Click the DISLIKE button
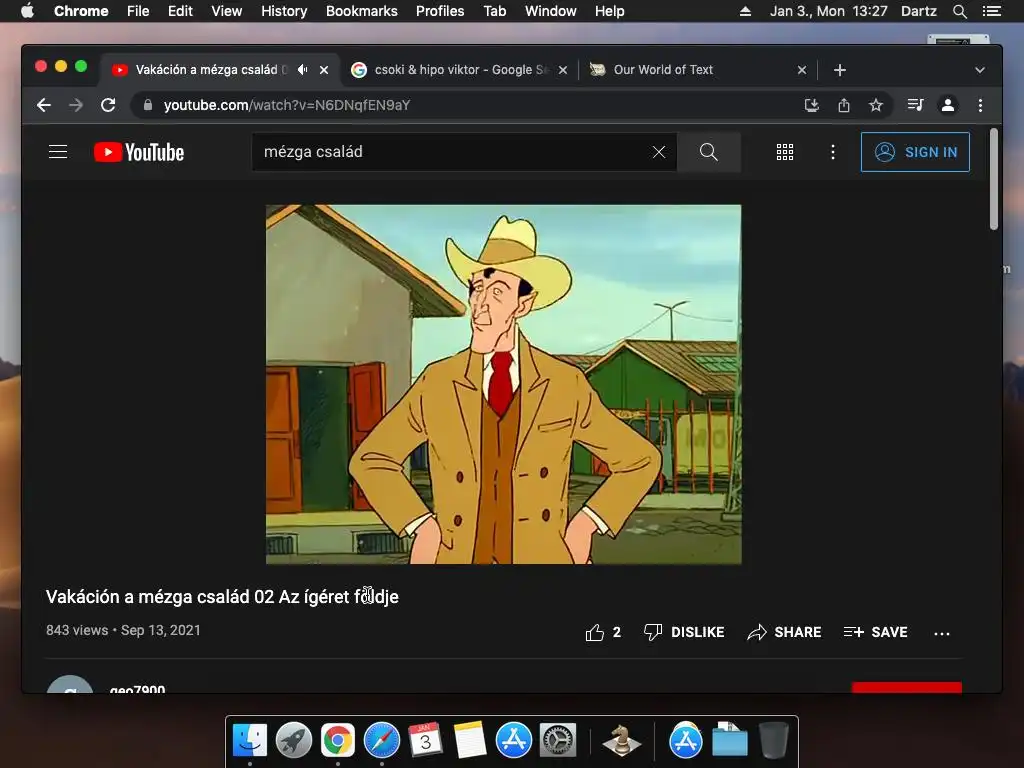 [684, 632]
